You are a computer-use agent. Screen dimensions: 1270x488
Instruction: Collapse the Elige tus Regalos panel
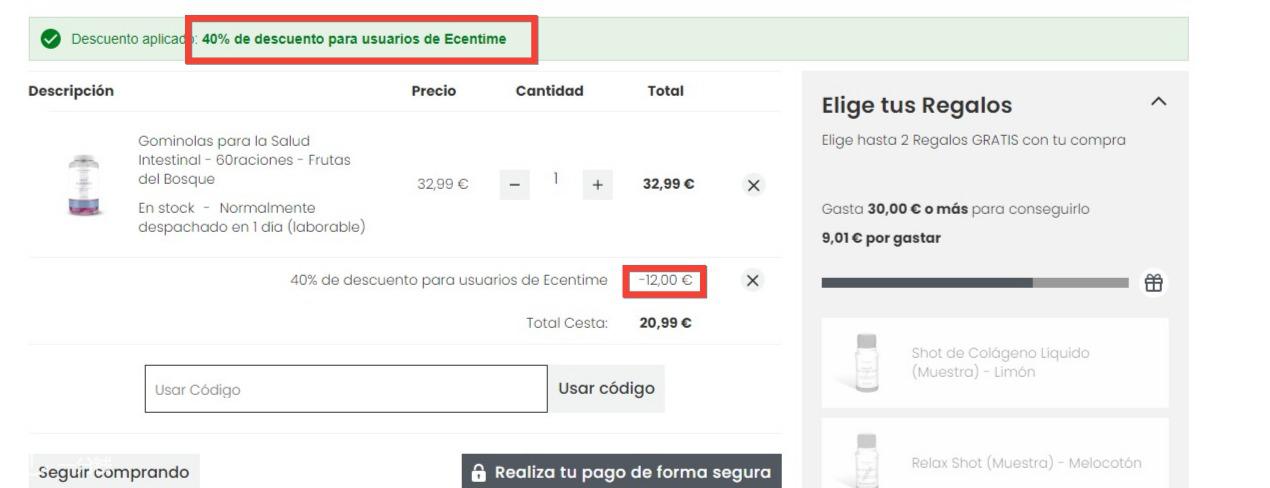[1158, 102]
